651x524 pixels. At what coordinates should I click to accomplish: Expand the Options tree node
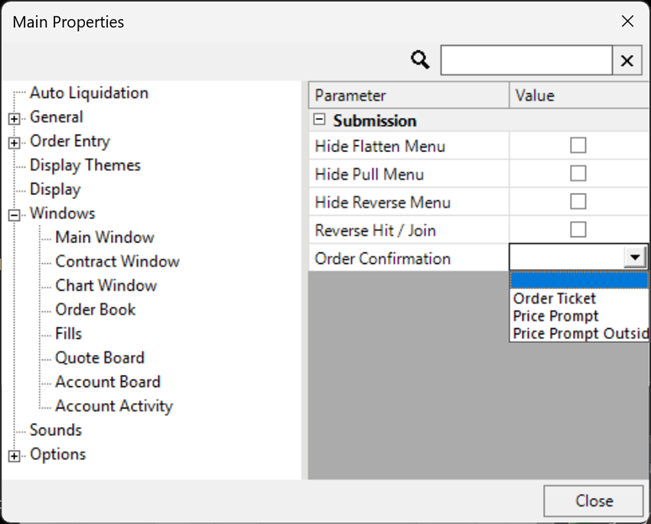click(14, 455)
